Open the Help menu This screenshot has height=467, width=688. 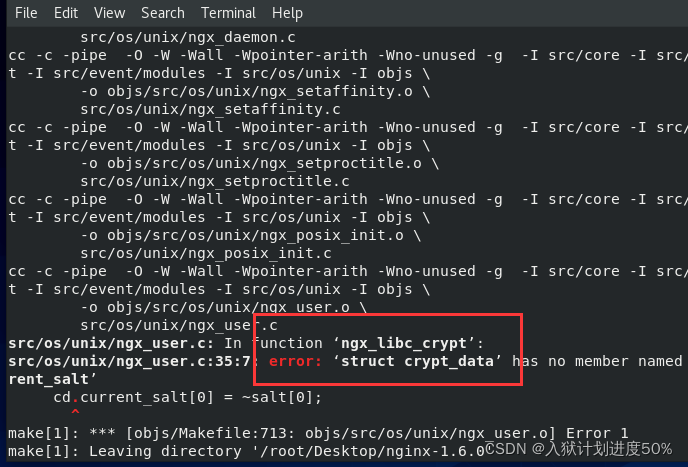coord(287,13)
